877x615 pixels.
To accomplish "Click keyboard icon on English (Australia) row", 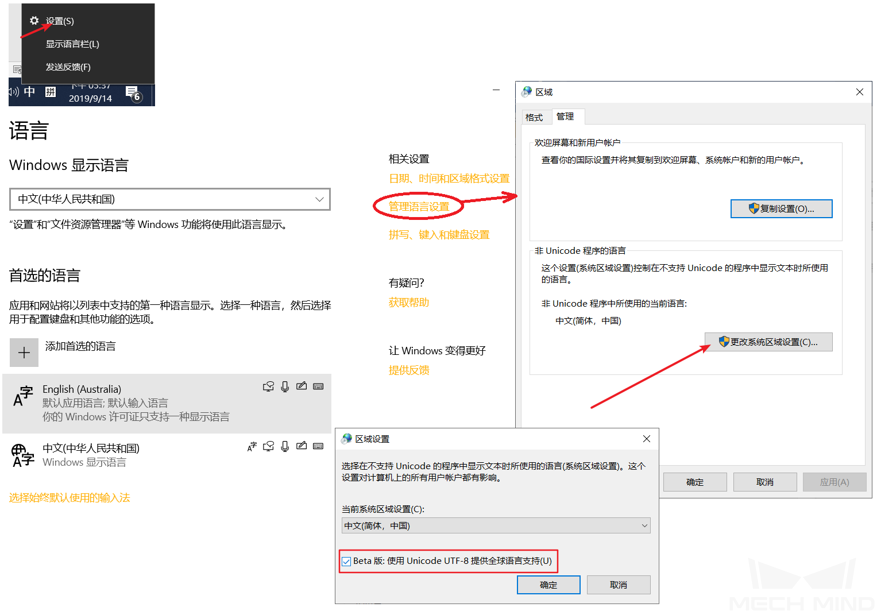I will point(318,386).
